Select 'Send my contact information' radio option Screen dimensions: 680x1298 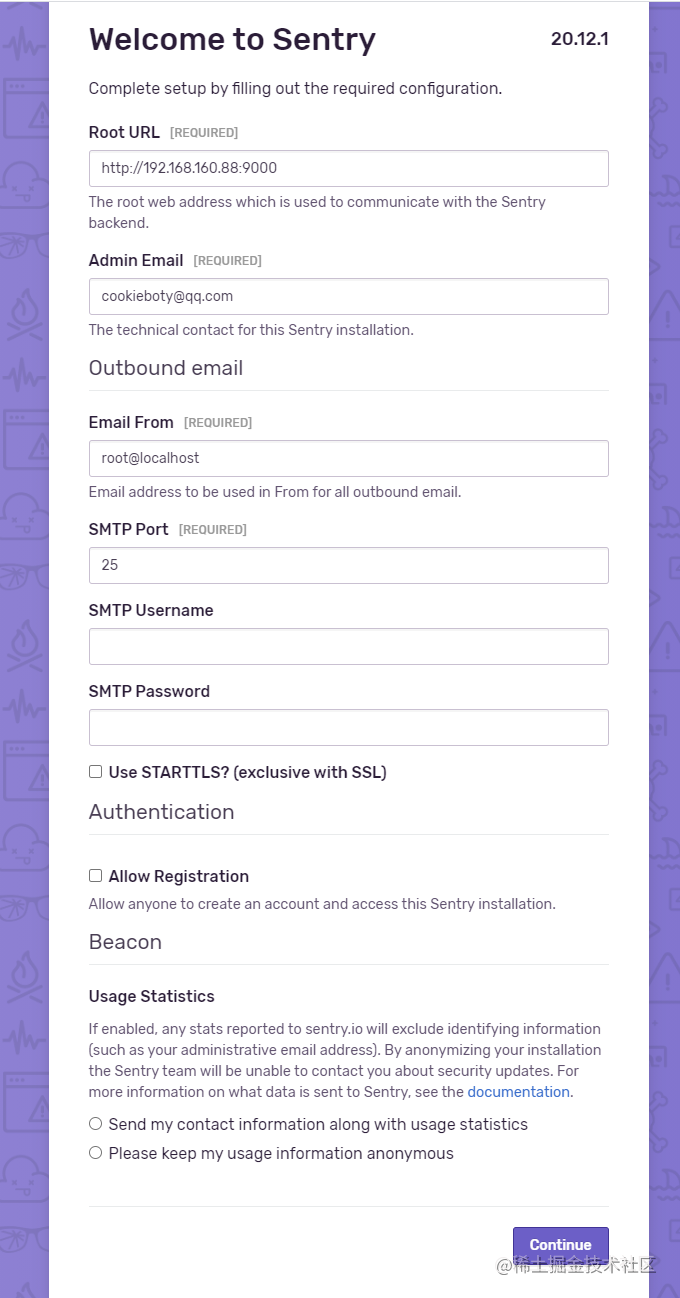[x=96, y=1124]
